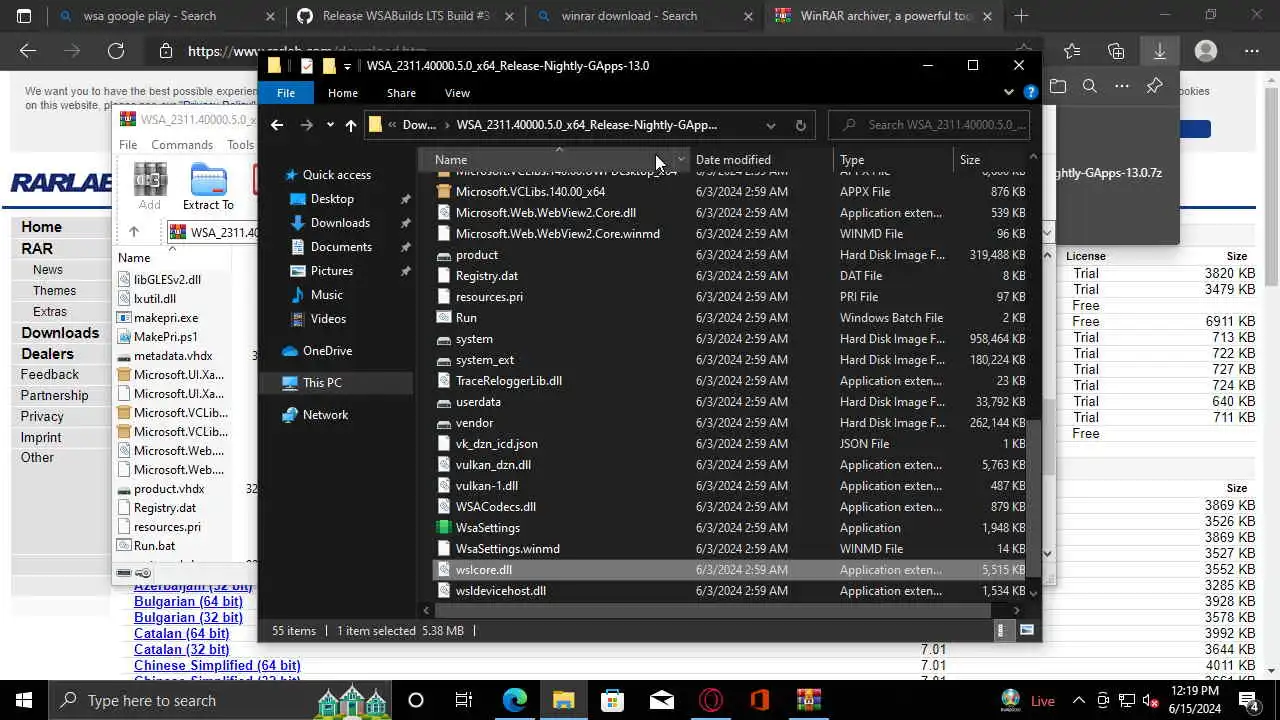The width and height of the screenshot is (1280, 720).
Task: Show hidden icons in system tray
Action: (1078, 700)
